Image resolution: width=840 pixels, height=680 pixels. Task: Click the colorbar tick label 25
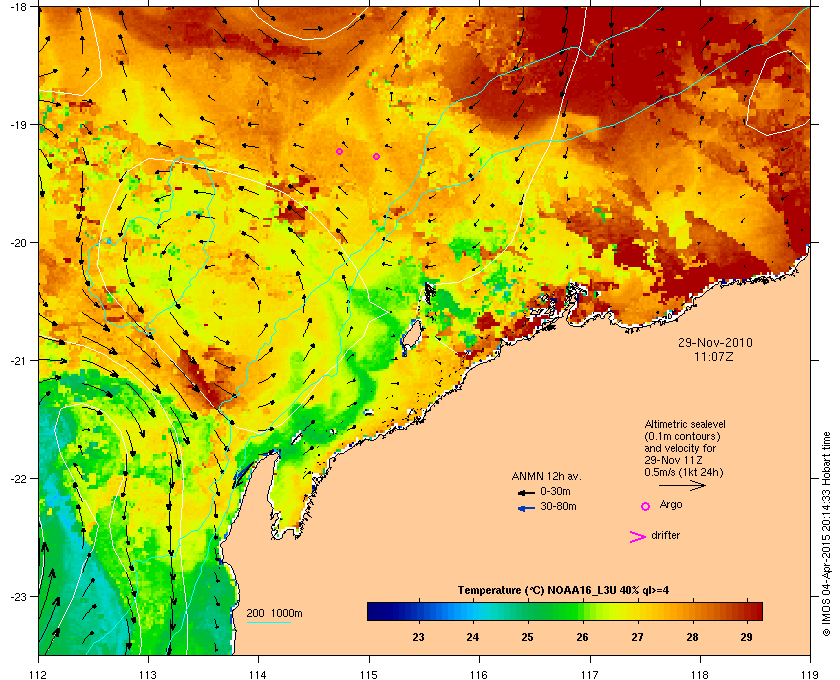528,637
